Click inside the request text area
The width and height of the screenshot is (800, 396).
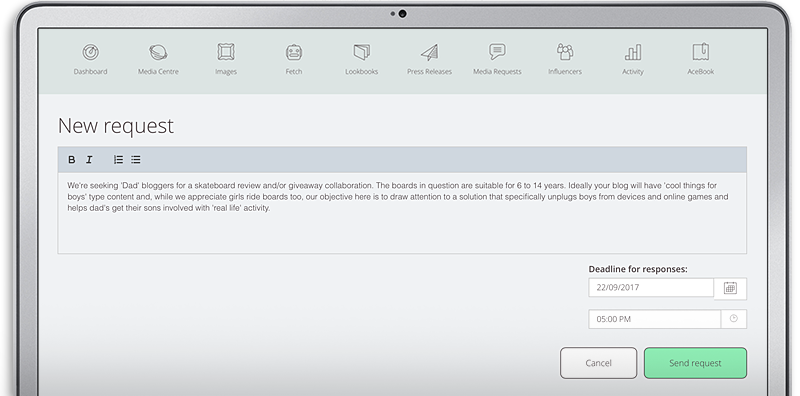tap(402, 213)
